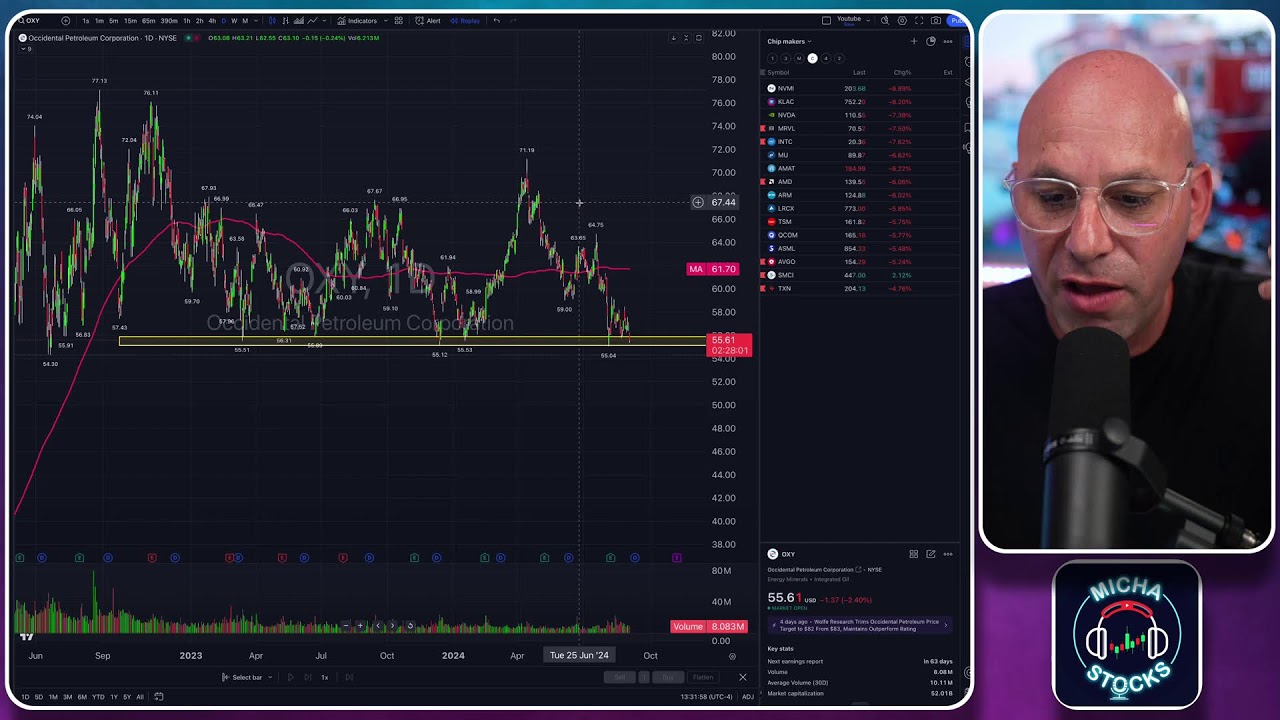Open the OXY details grid icon
Viewport: 1280px width, 720px height.
click(913, 554)
